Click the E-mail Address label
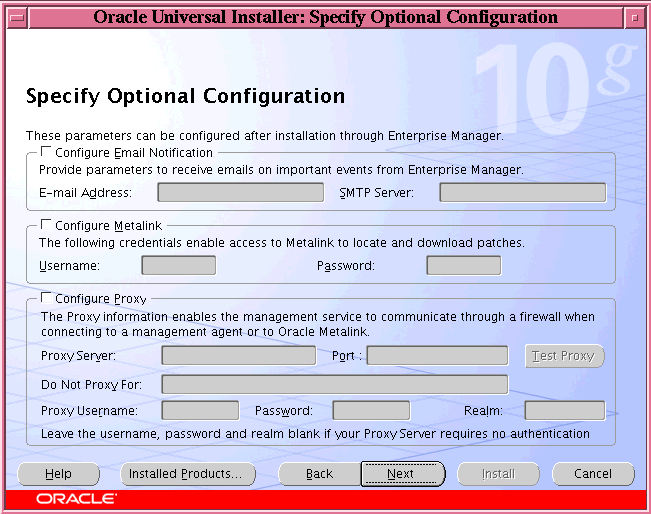 click(85, 193)
